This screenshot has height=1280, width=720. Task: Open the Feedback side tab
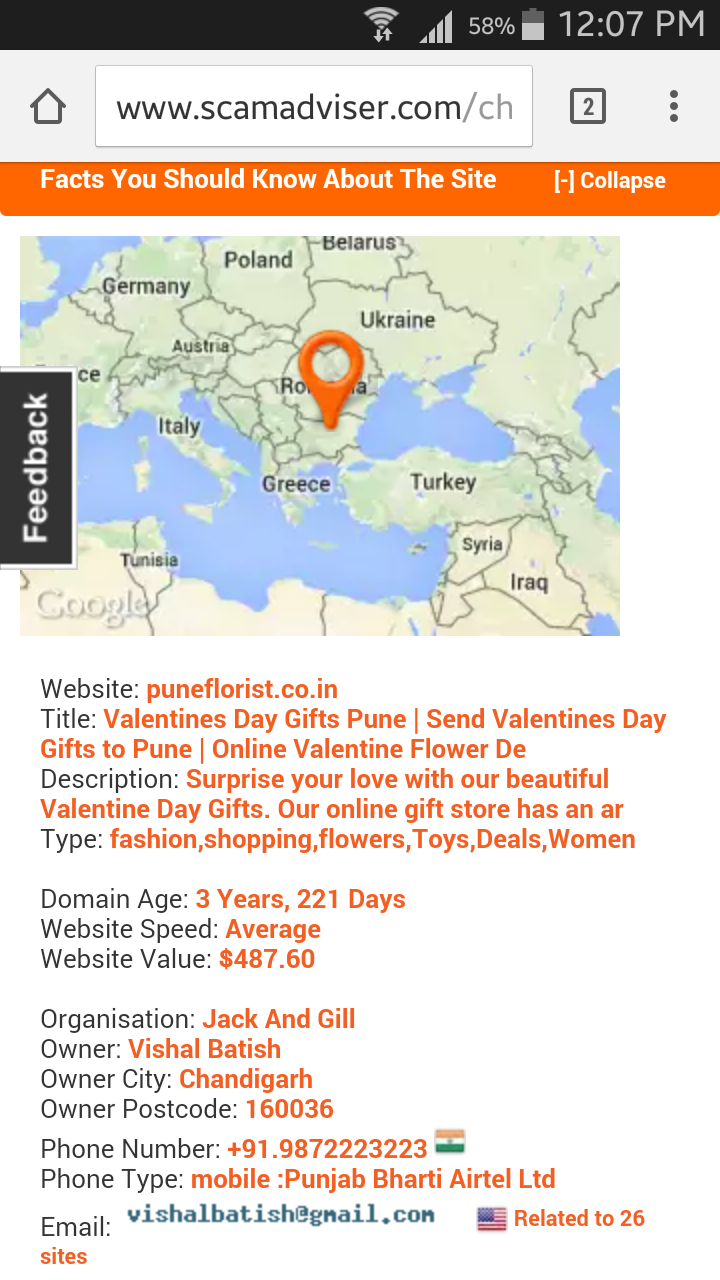(x=37, y=468)
